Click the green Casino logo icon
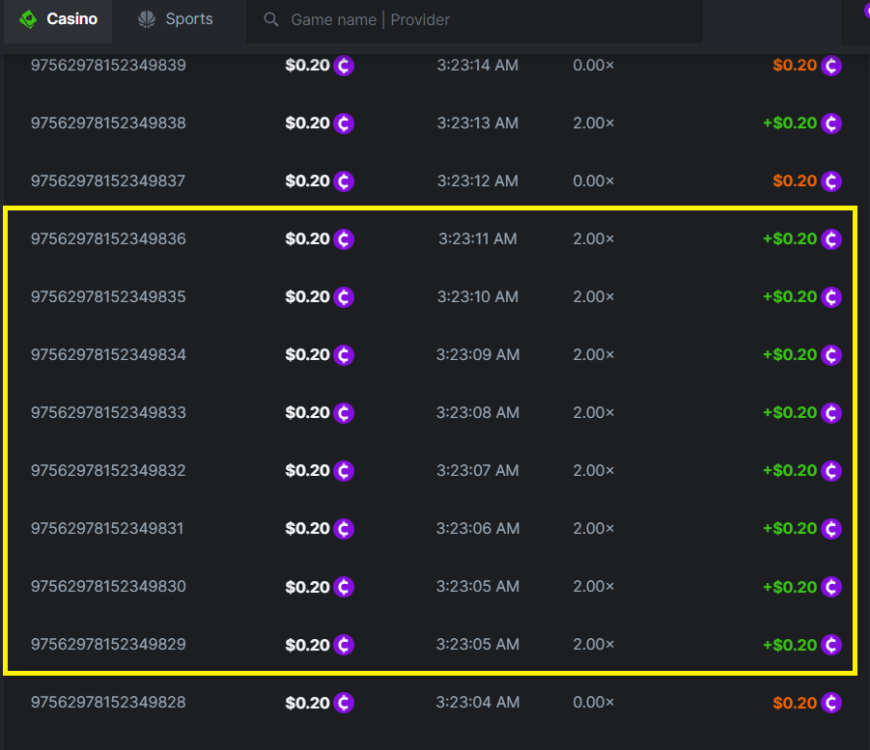This screenshot has width=870, height=750. [x=28, y=19]
